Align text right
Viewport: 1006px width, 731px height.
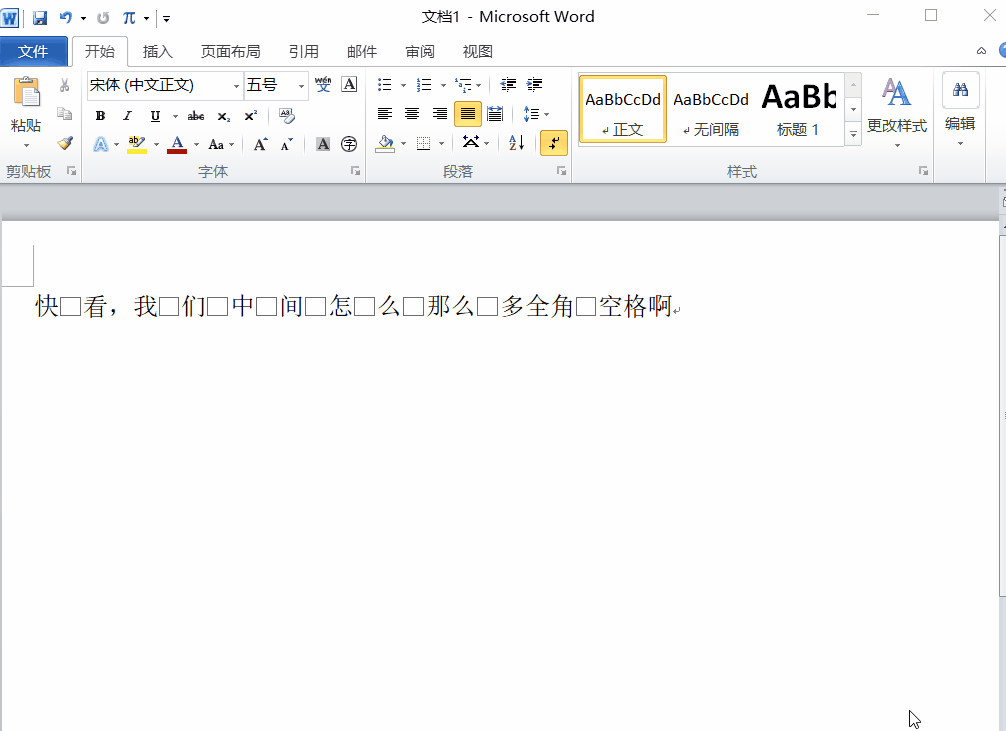point(439,114)
